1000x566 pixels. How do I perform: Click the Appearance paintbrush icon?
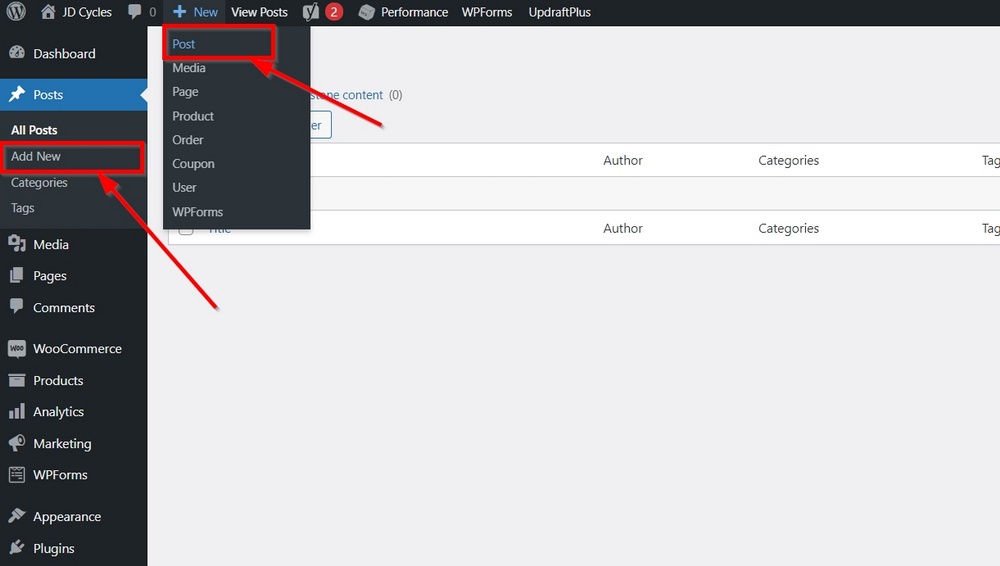(17, 516)
